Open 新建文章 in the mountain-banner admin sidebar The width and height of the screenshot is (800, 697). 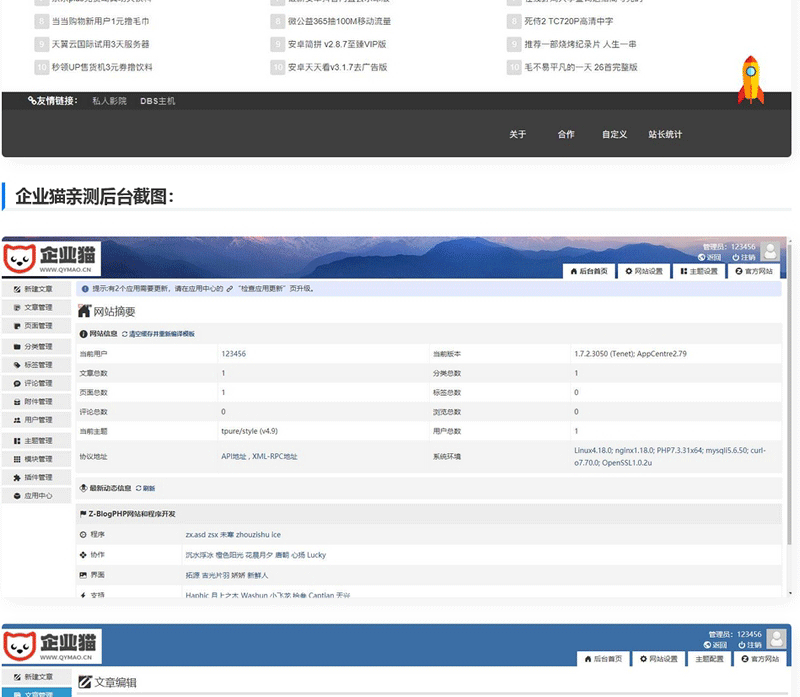(36, 289)
